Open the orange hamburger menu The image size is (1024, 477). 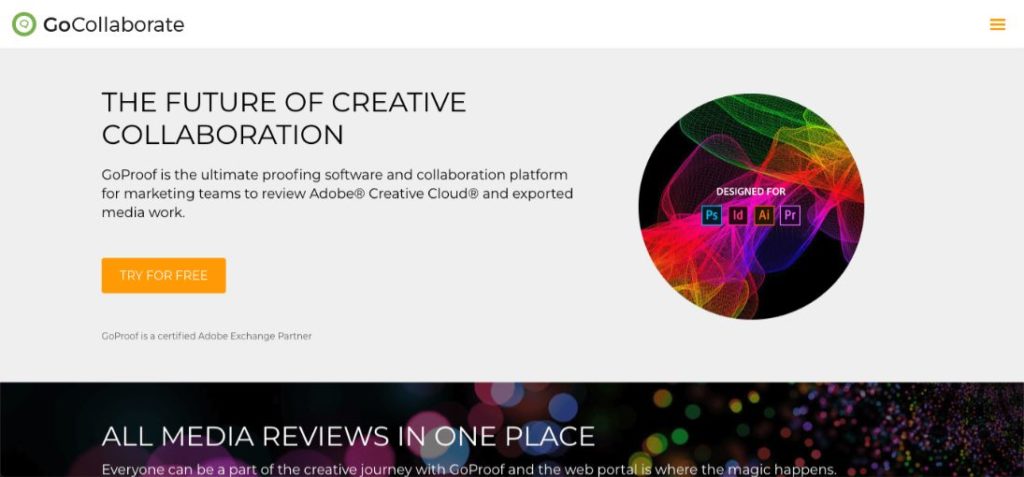(x=997, y=25)
